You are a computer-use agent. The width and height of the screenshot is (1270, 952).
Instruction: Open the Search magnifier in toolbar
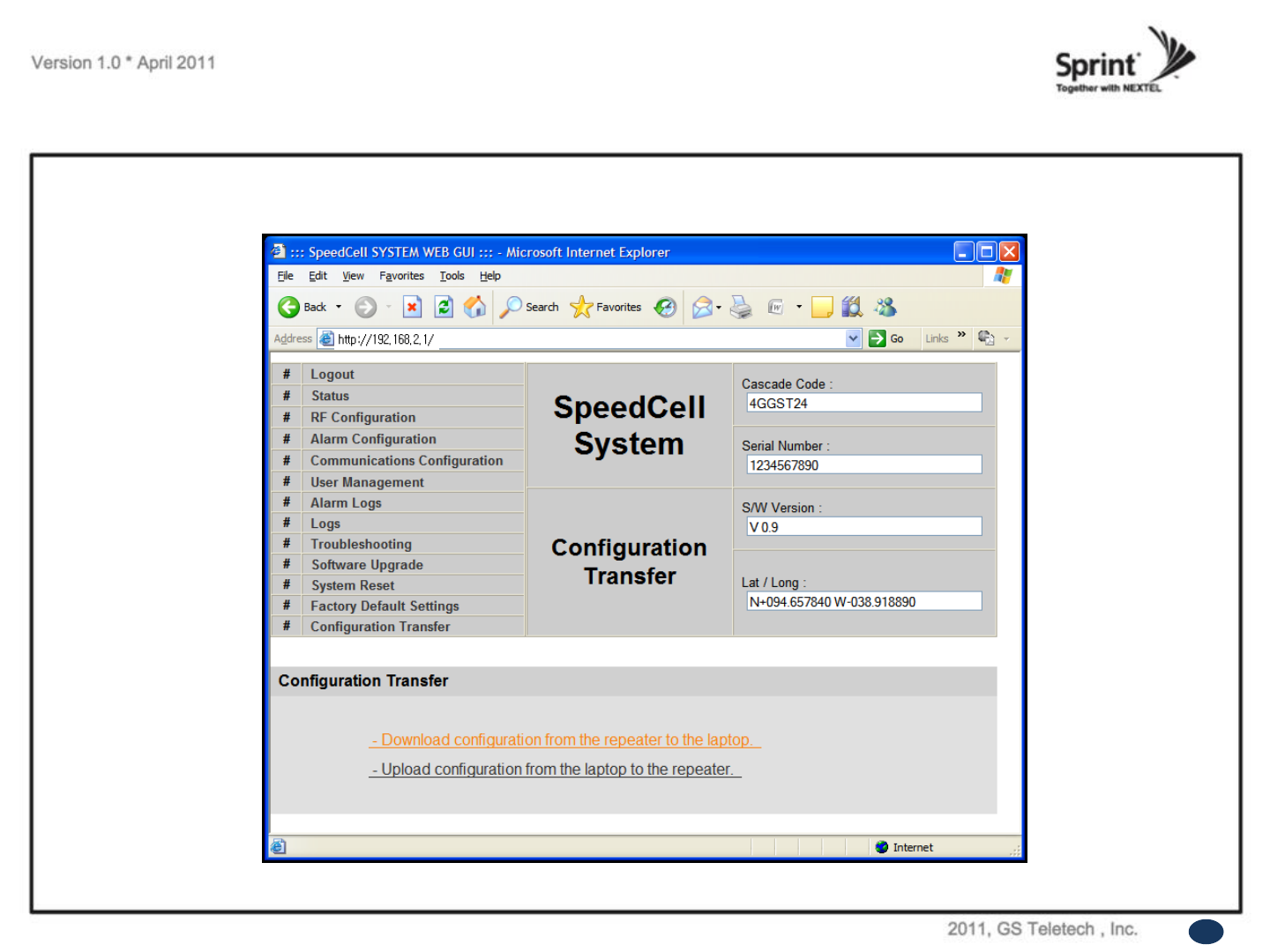[511, 307]
